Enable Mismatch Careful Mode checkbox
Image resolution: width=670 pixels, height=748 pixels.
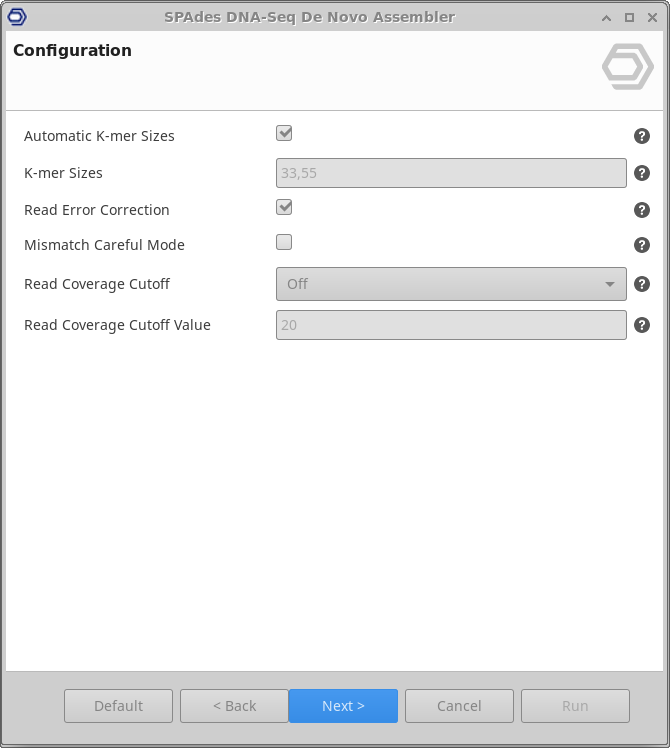[284, 242]
